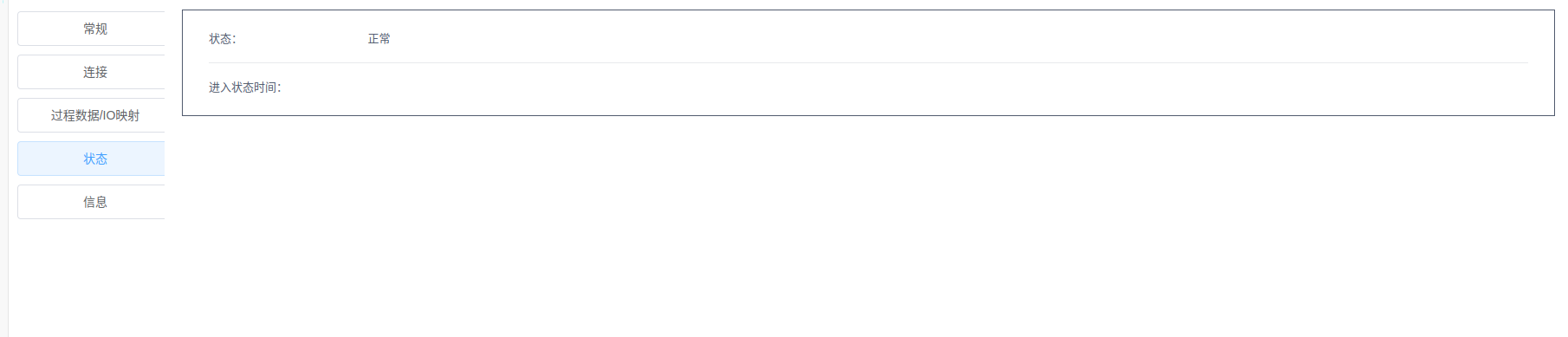View IO mapping via 过程数据/IO映射
This screenshot has height=337, width=1568.
point(91,115)
